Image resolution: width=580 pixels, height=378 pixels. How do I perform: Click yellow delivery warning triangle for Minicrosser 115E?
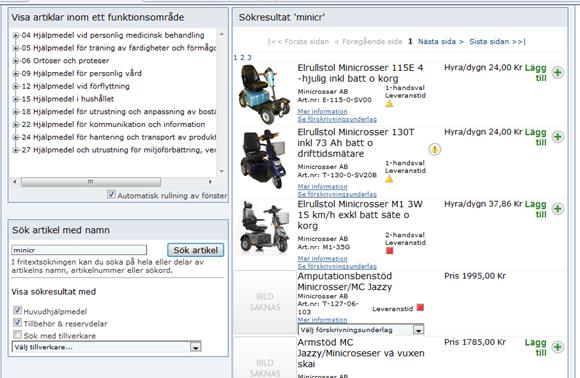[x=389, y=104]
